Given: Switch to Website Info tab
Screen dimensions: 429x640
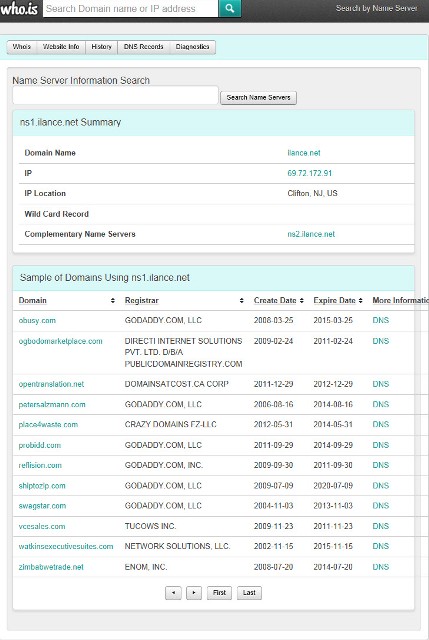Looking at the screenshot, I should 61,47.
